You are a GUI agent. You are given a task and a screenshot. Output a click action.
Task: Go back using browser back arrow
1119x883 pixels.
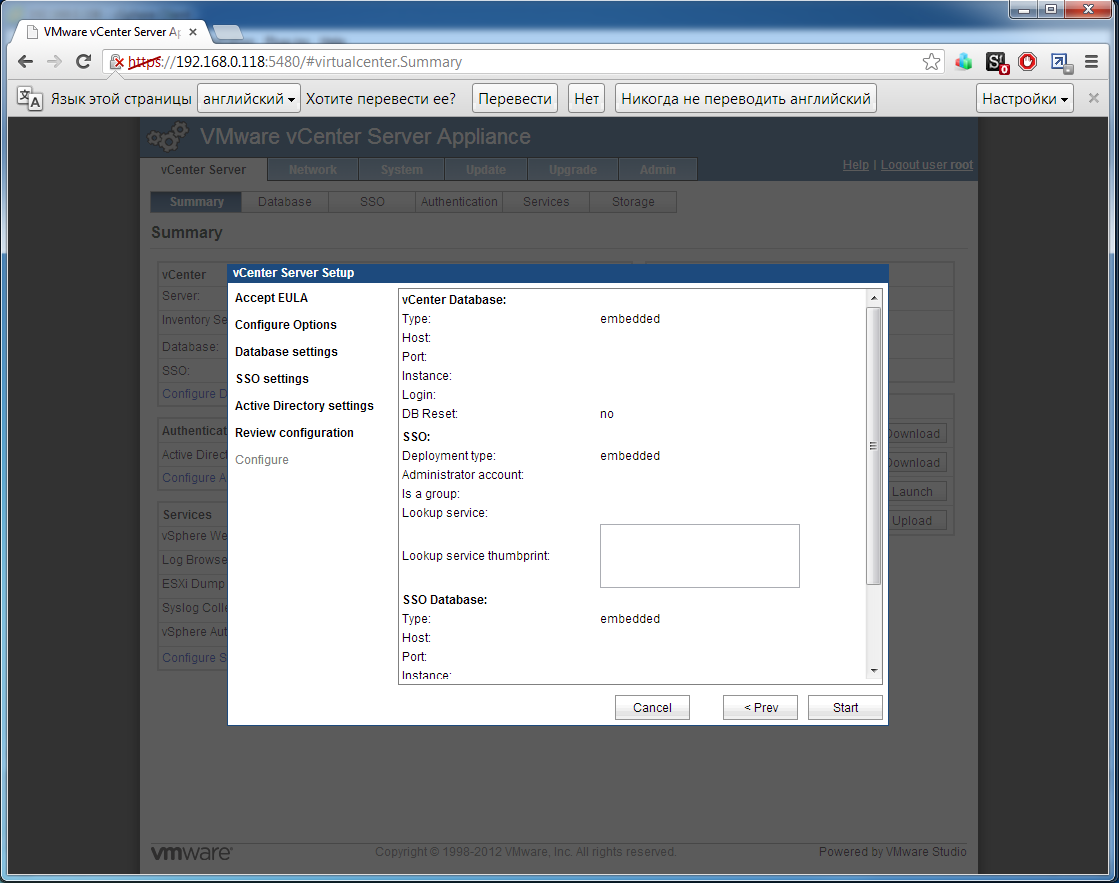click(26, 61)
